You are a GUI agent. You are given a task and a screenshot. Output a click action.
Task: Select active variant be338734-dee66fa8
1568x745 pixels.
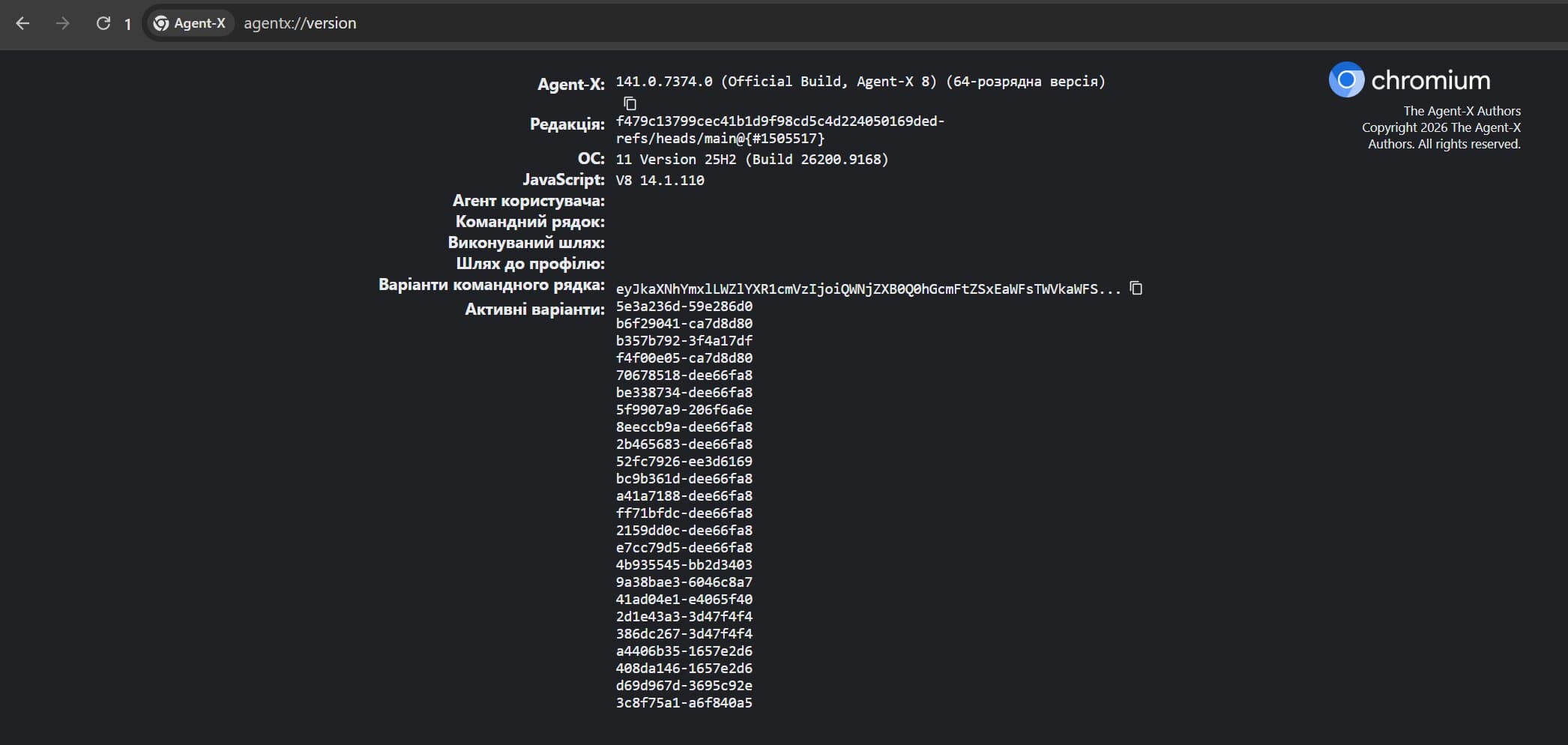(x=684, y=393)
